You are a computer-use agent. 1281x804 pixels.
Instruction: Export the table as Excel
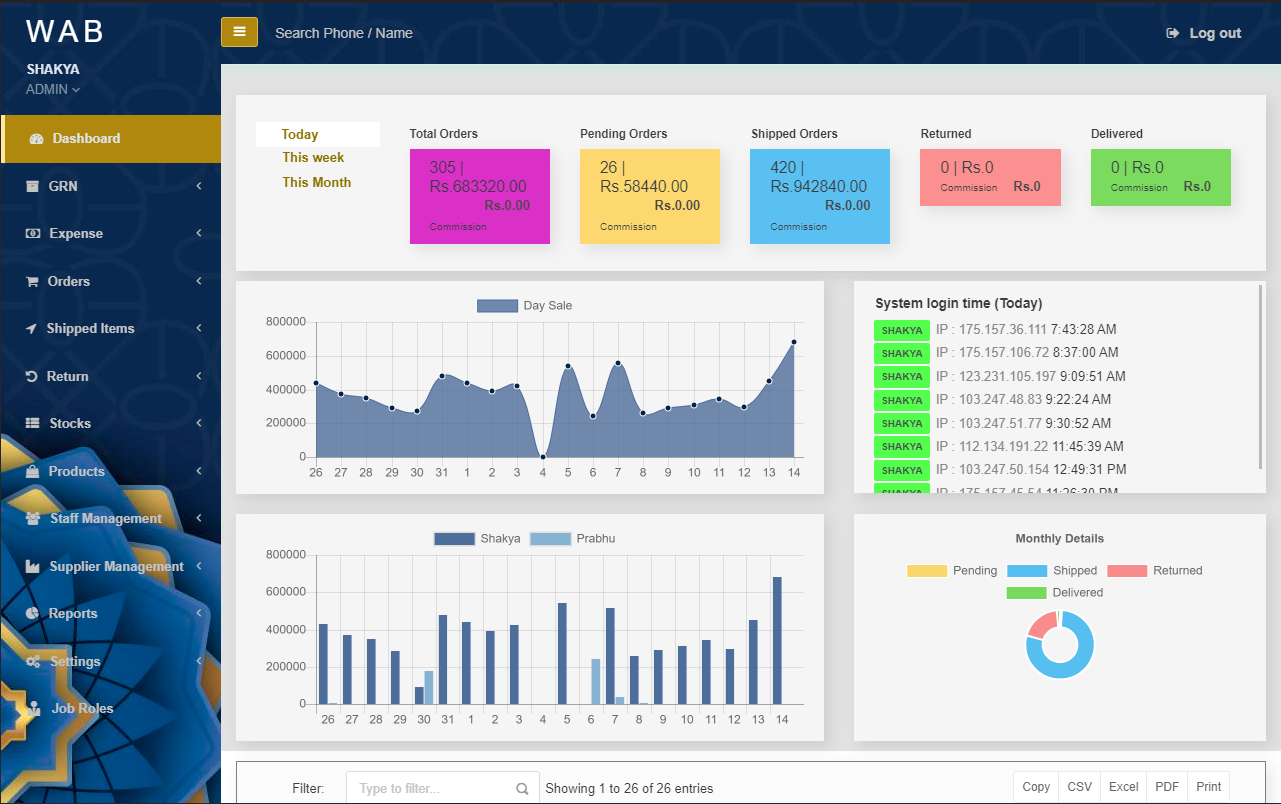[x=1123, y=787]
